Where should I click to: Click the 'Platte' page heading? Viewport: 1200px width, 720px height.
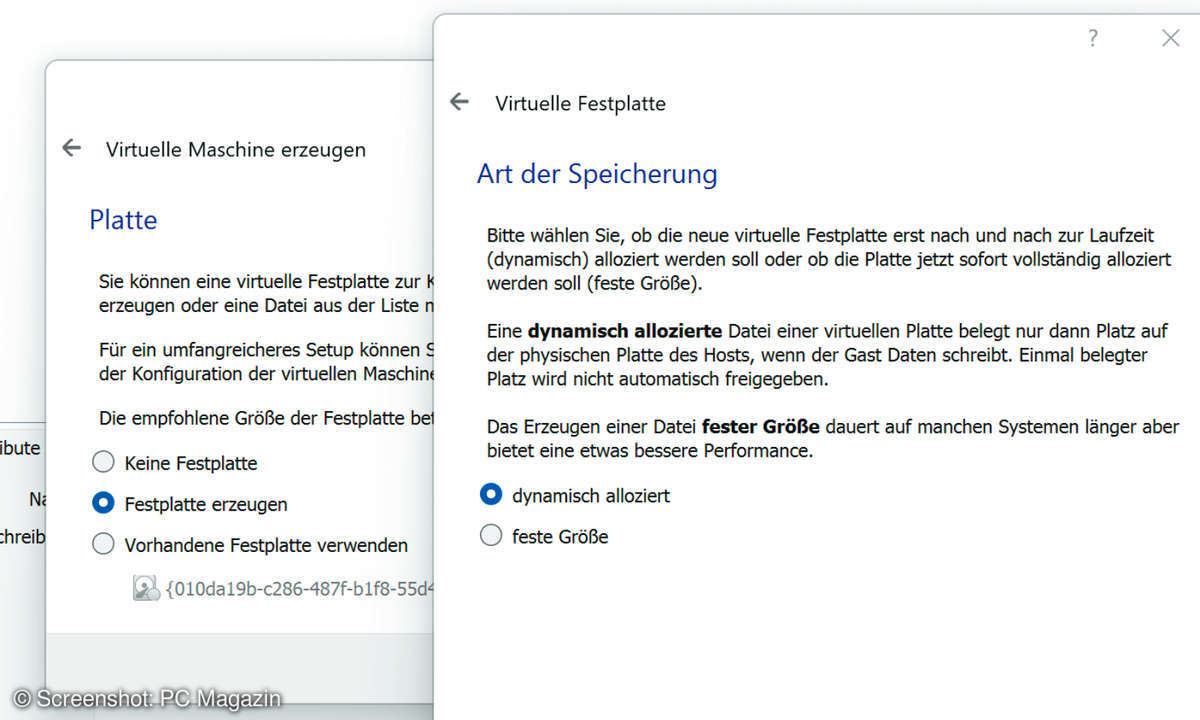[123, 220]
